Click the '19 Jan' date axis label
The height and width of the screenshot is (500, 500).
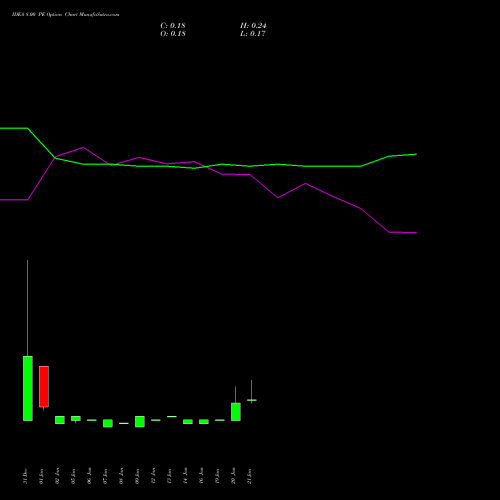[x=218, y=476]
